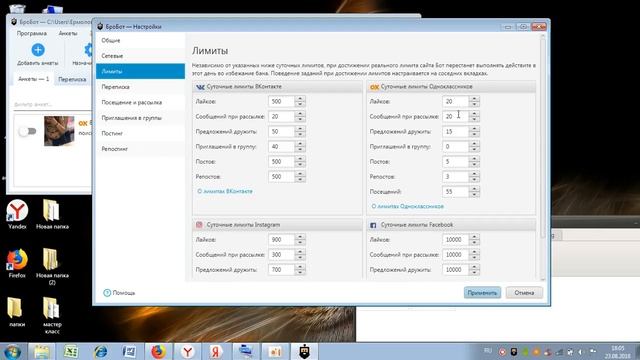Open the О лимитах ВКонтакте link
The image size is (640, 360).
coord(225,191)
